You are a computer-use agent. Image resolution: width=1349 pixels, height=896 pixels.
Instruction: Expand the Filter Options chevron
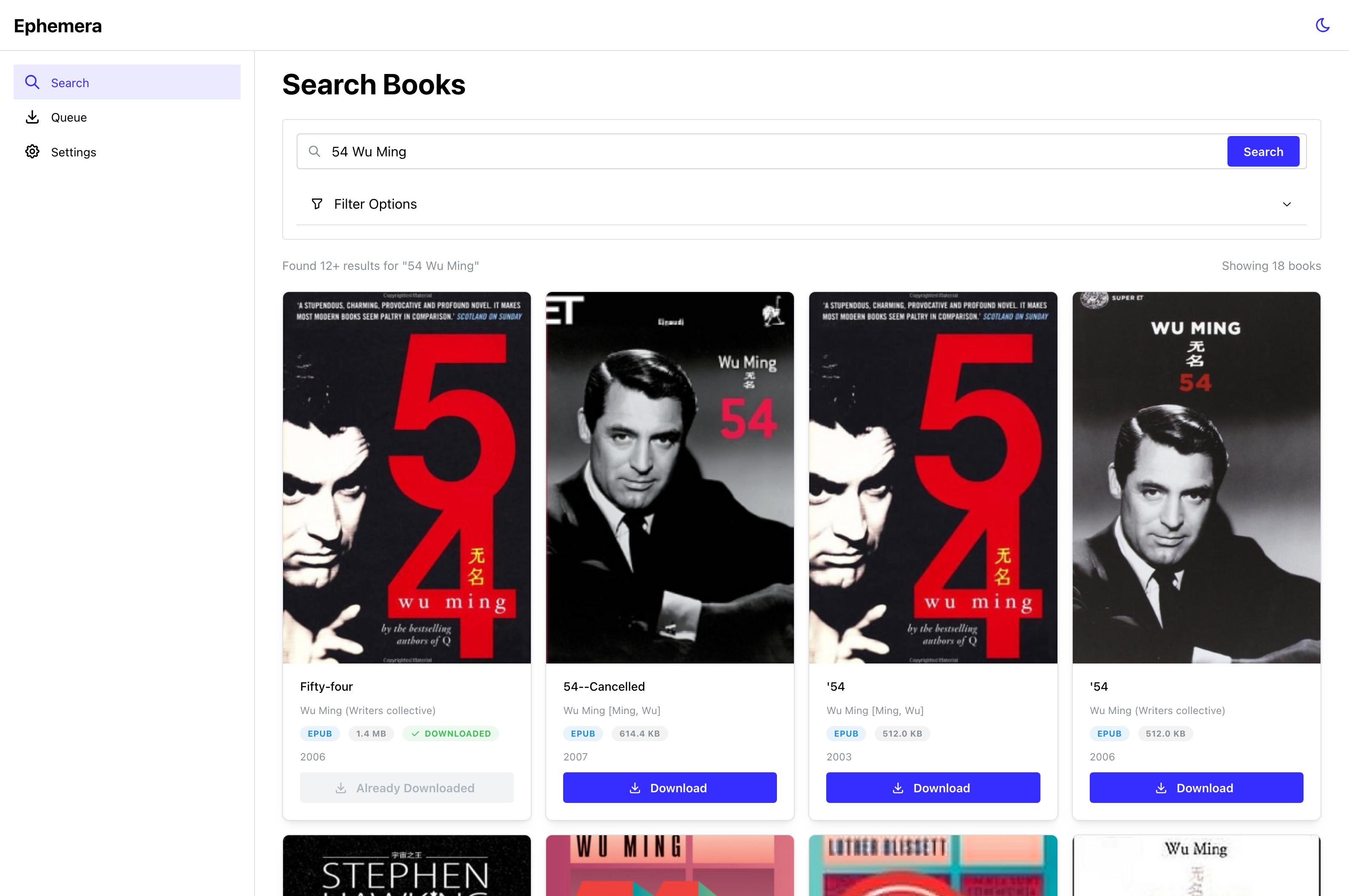pyautogui.click(x=1287, y=204)
